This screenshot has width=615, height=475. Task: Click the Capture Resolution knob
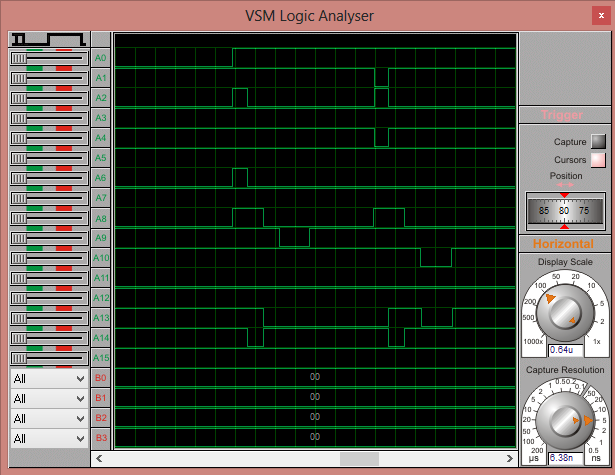(x=565, y=420)
